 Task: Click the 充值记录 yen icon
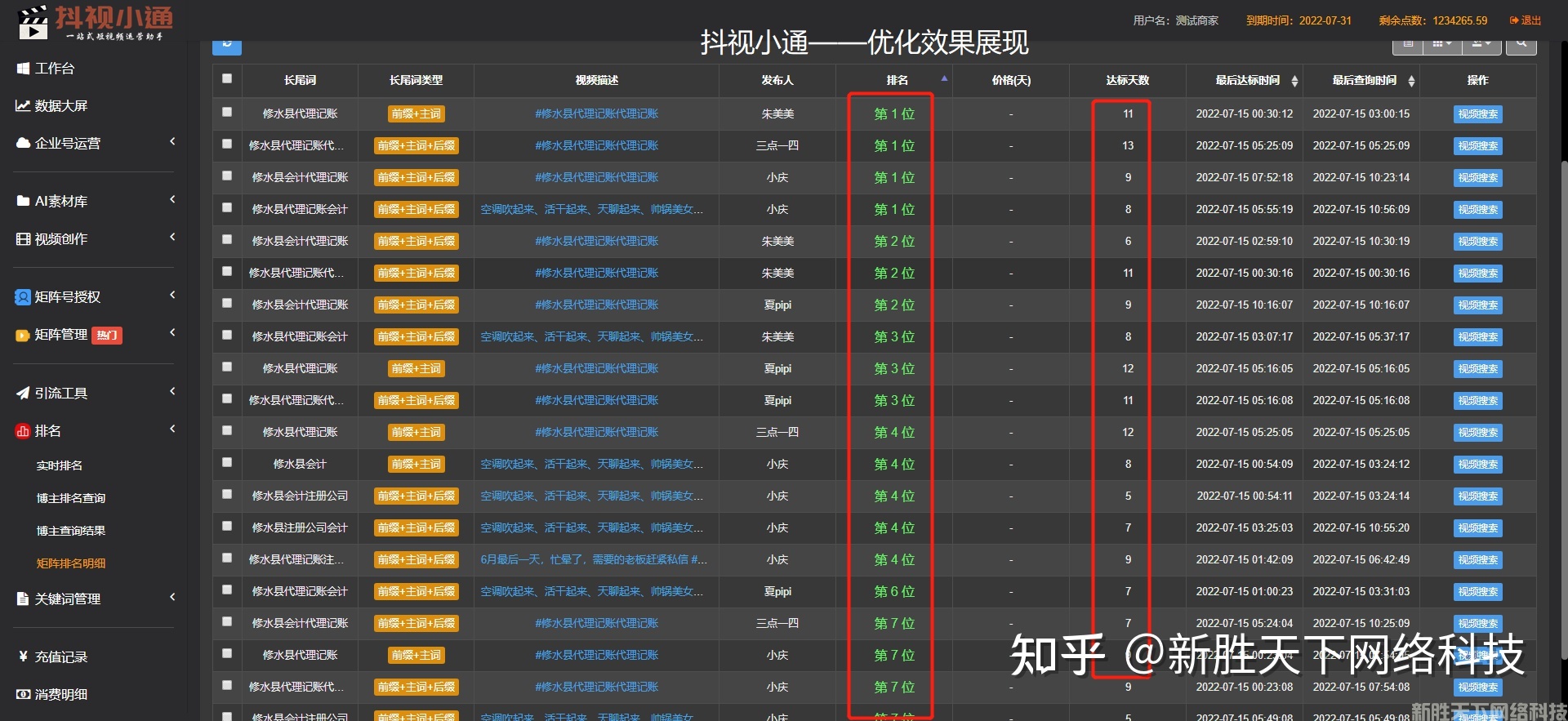click(x=23, y=656)
